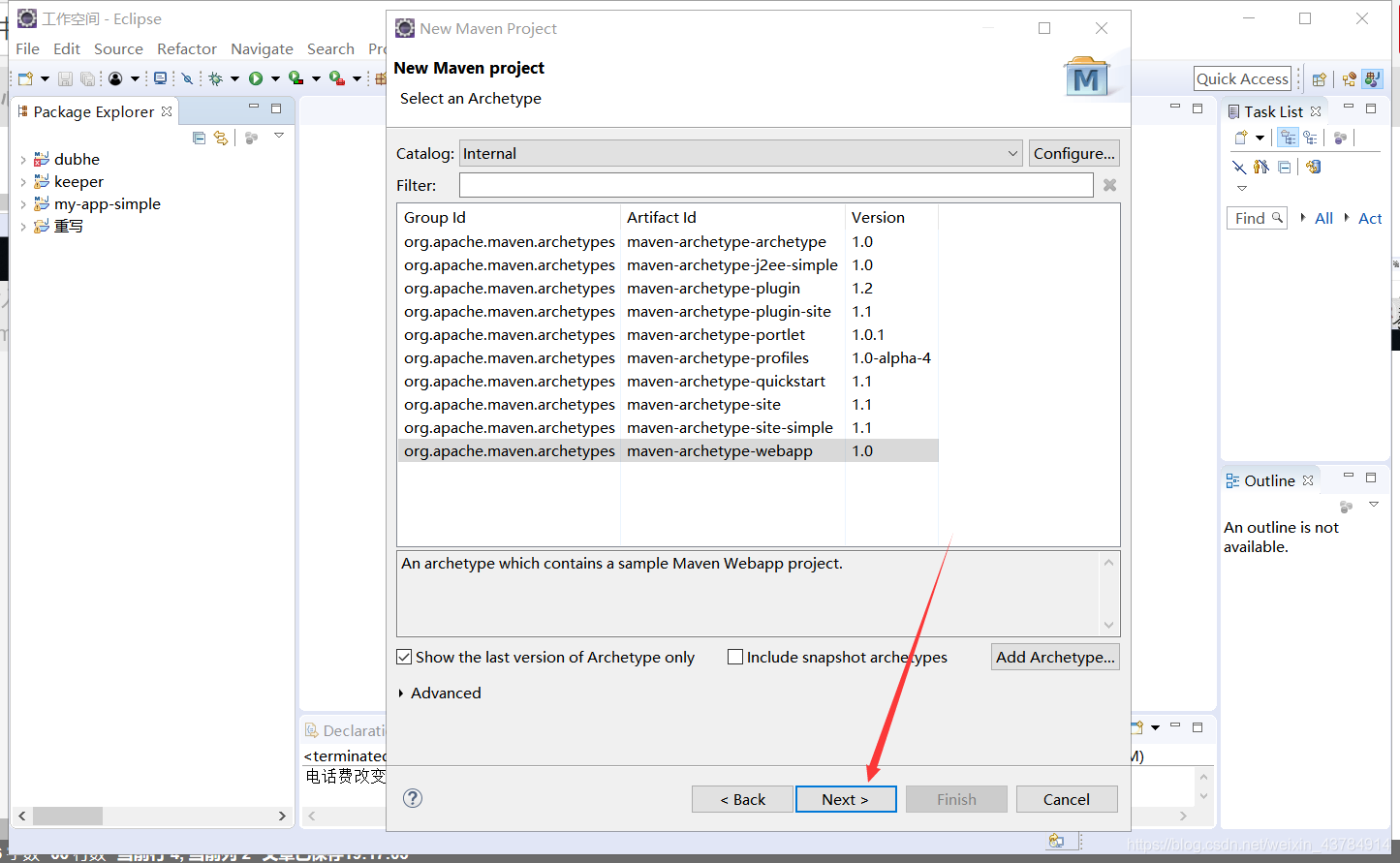The height and width of the screenshot is (863, 1400).
Task: Open New Task dropdown arrow in Task List
Action: pyautogui.click(x=1260, y=139)
